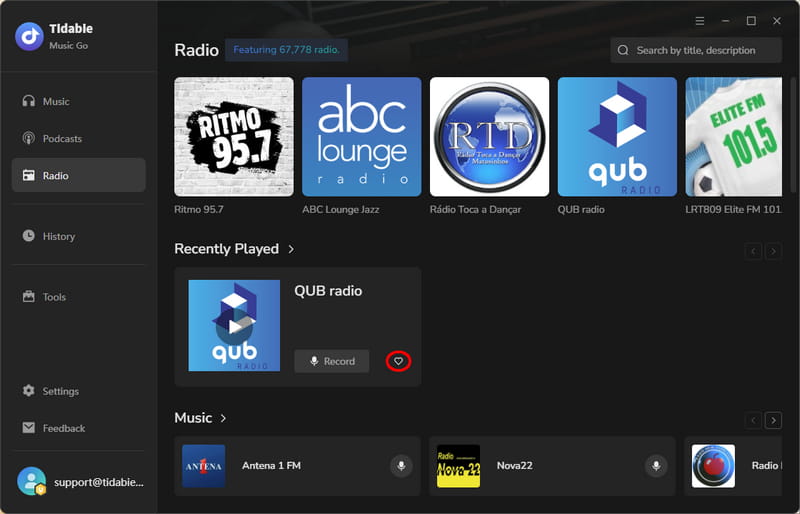Viewport: 800px width, 514px height.
Task: Click the Antena 1 FM logo thumbnail
Action: click(204, 466)
